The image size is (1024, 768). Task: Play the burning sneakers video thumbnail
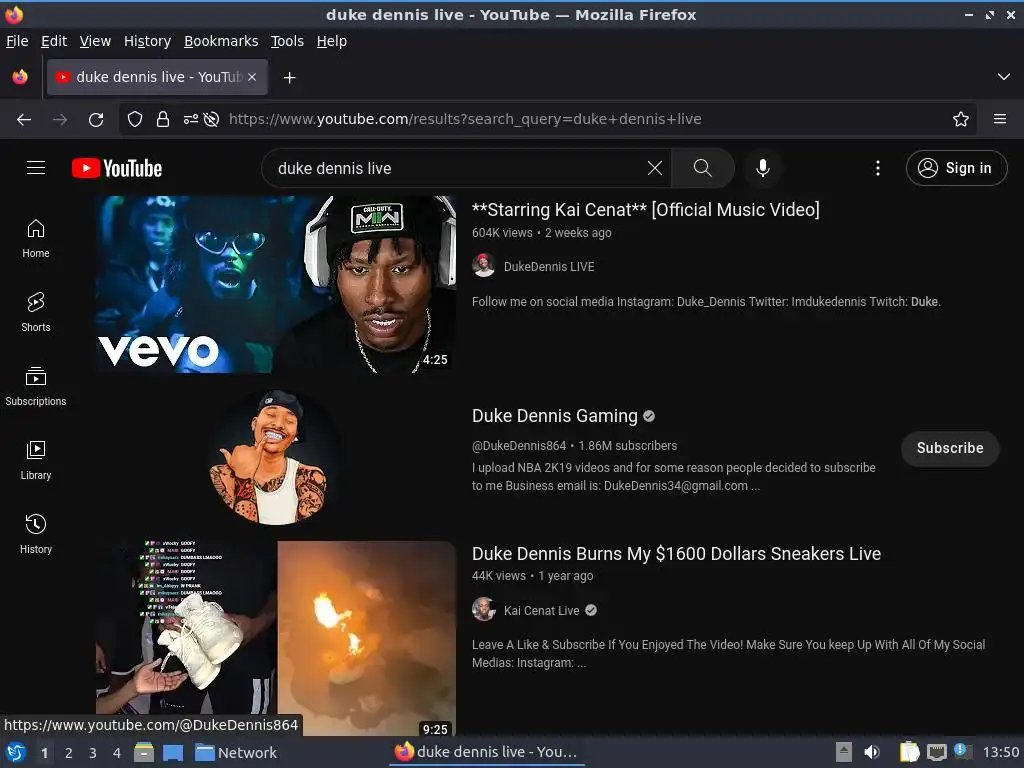click(276, 638)
